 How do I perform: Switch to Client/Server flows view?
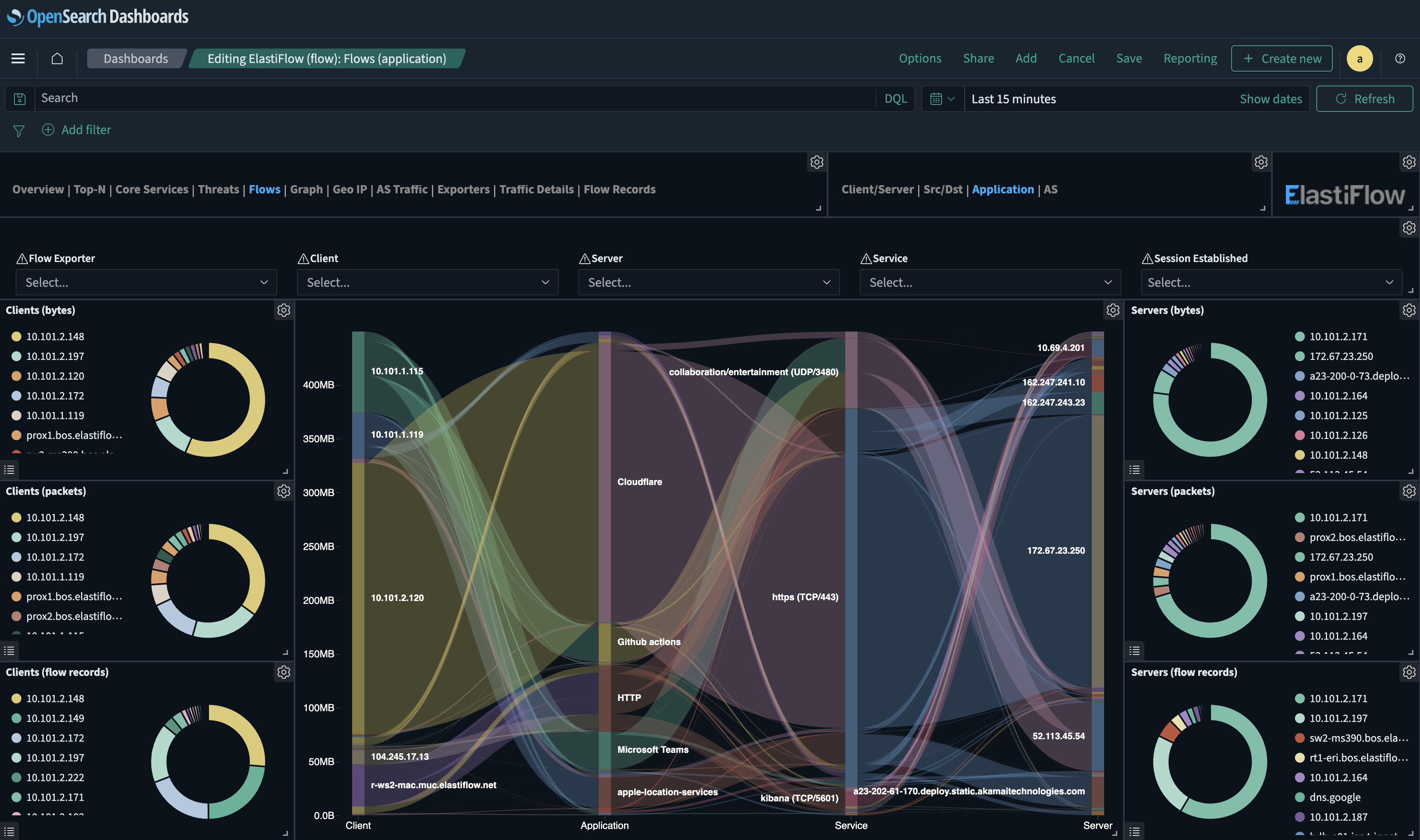click(x=877, y=189)
